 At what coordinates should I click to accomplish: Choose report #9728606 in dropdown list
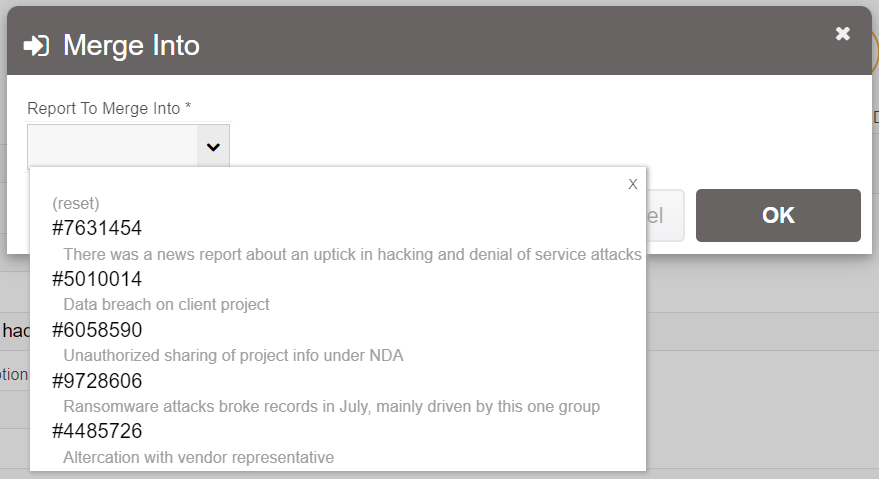click(97, 381)
